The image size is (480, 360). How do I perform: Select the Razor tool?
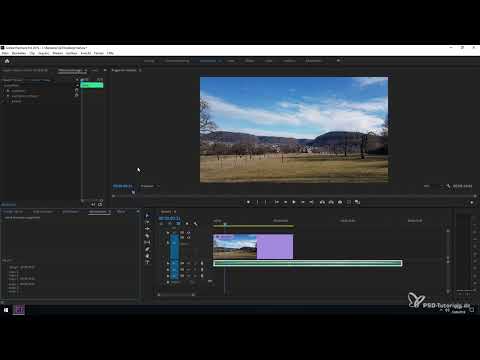(147, 236)
